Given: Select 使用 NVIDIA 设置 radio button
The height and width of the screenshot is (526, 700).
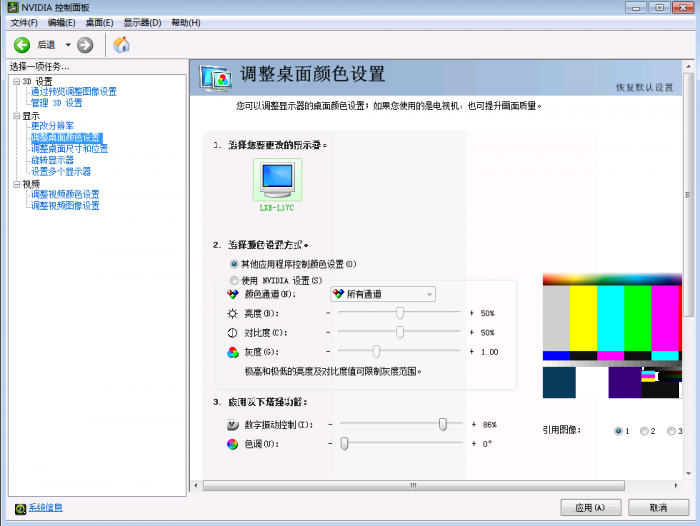Looking at the screenshot, I should pos(234,280).
